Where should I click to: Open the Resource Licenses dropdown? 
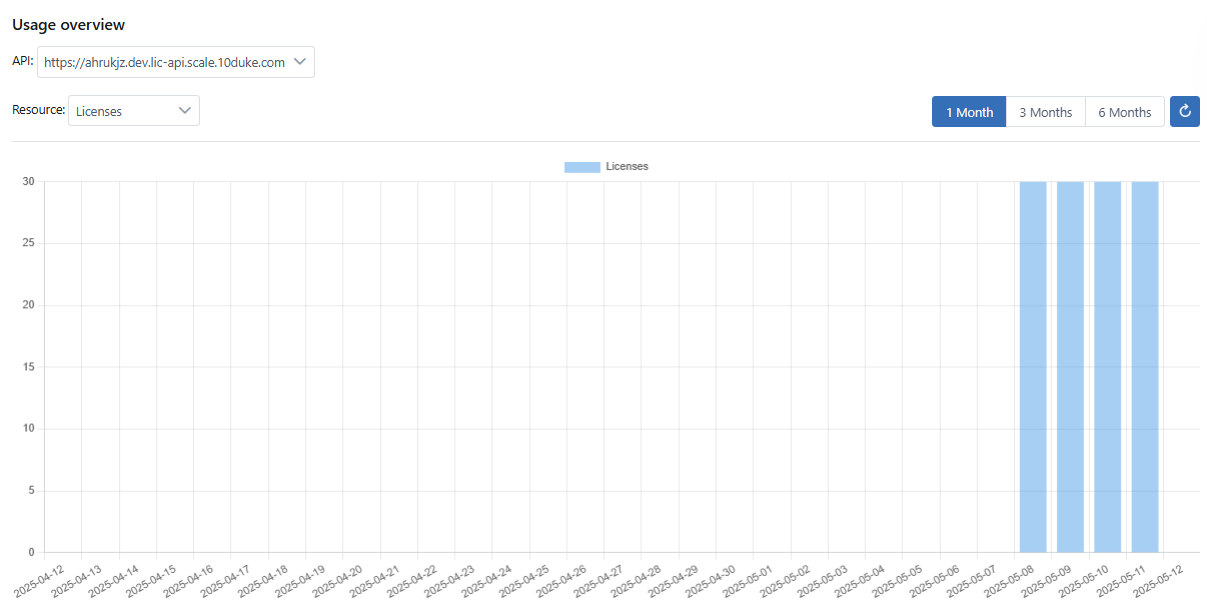click(134, 111)
